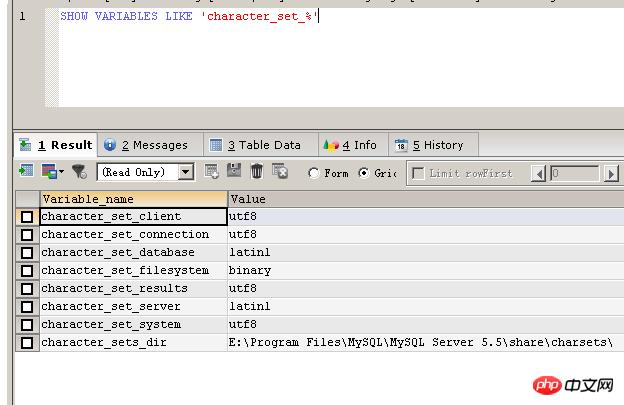Open the 4 Info tab
Image resolution: width=624 pixels, height=405 pixels.
(x=353, y=145)
